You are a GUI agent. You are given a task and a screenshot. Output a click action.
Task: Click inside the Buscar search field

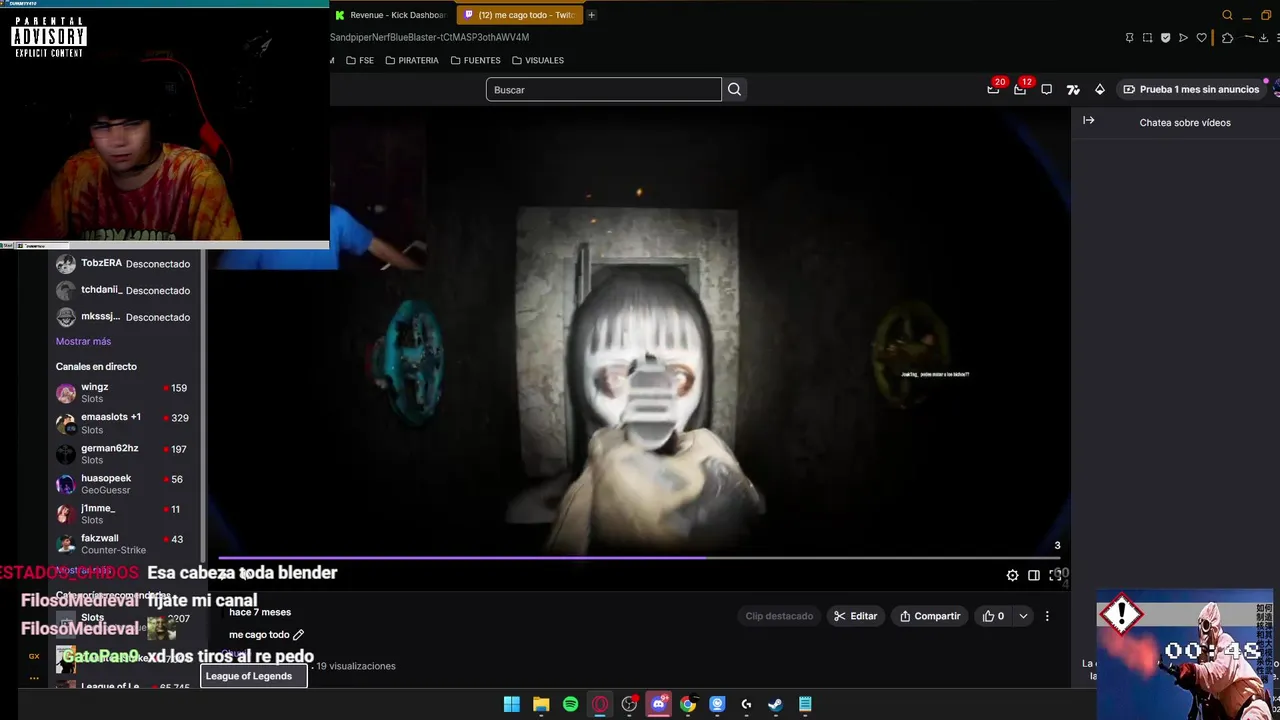pos(604,89)
